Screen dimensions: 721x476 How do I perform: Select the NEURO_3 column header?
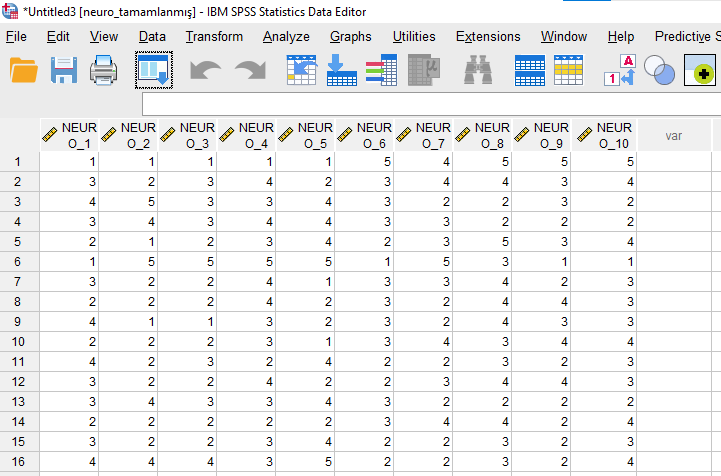click(x=187, y=135)
